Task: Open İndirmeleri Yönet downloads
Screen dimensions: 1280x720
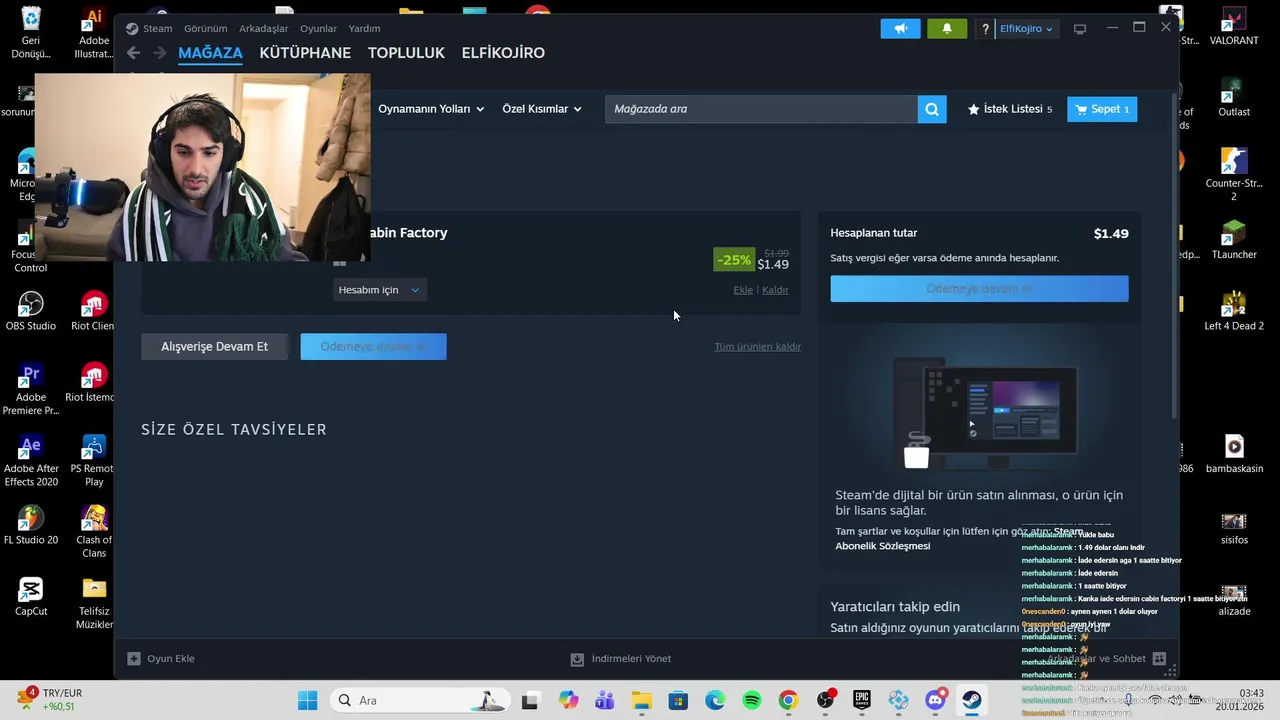Action: pos(621,659)
